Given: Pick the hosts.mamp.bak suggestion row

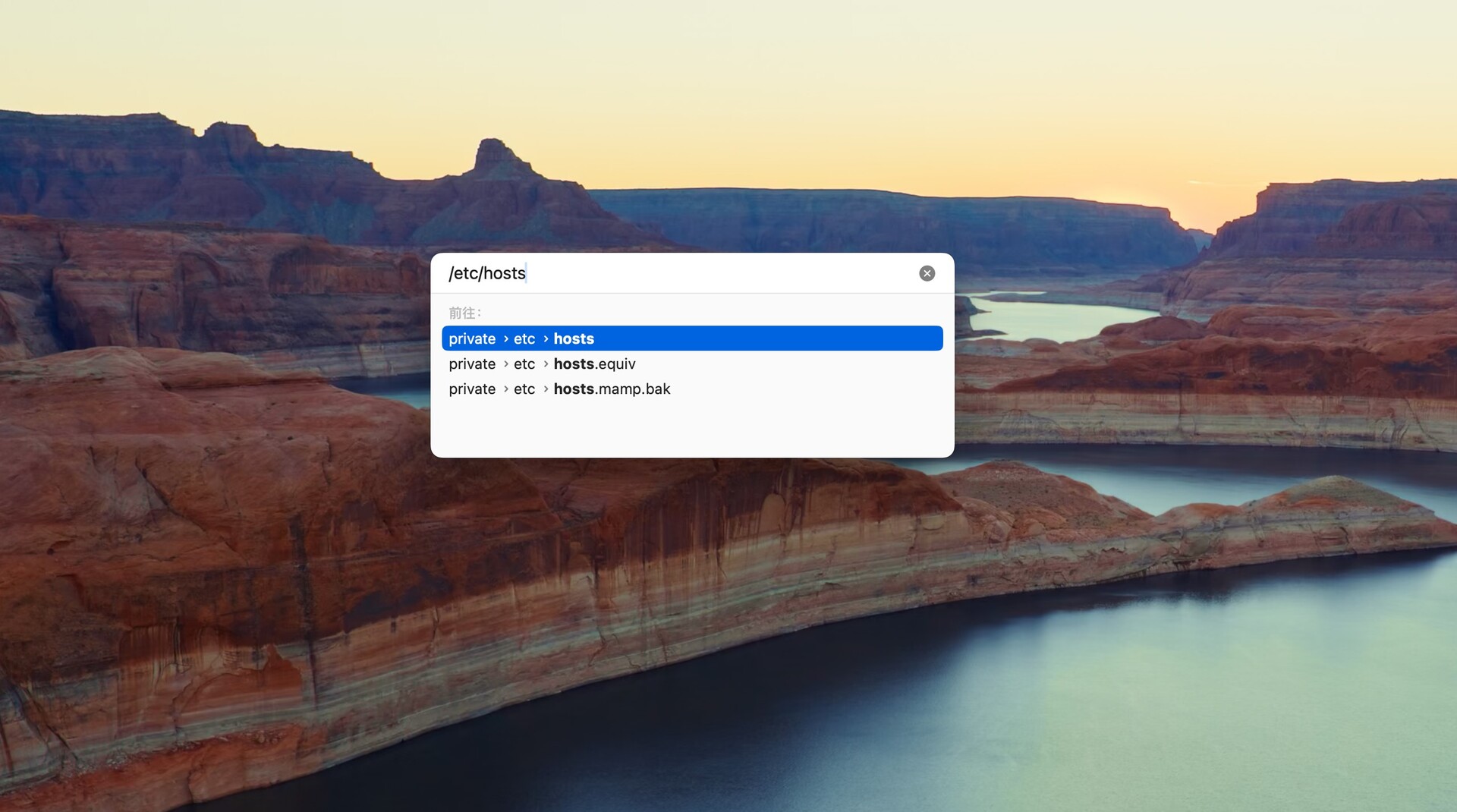Looking at the screenshot, I should [x=692, y=389].
